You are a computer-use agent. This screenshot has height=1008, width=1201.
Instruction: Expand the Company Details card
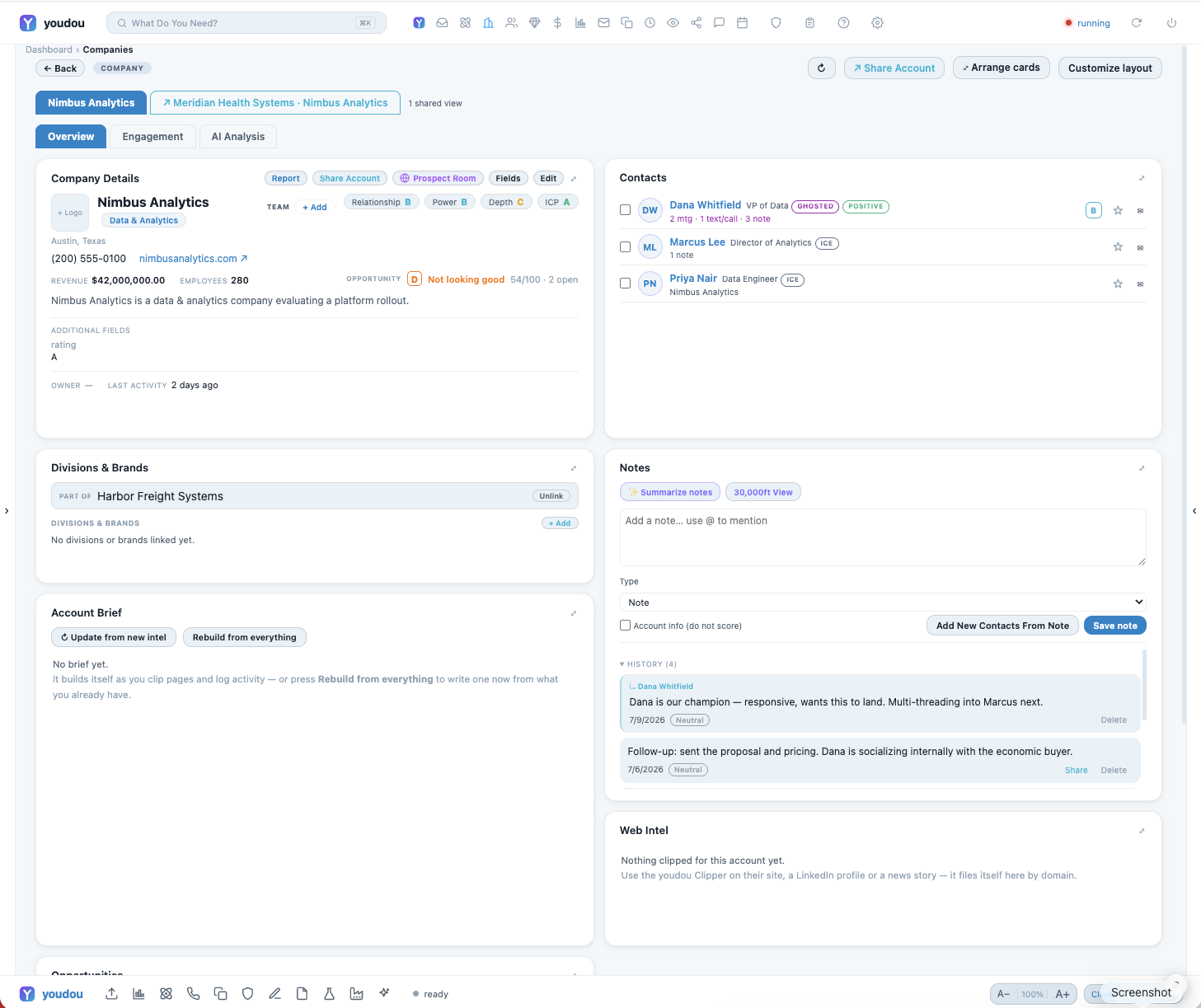tap(574, 178)
